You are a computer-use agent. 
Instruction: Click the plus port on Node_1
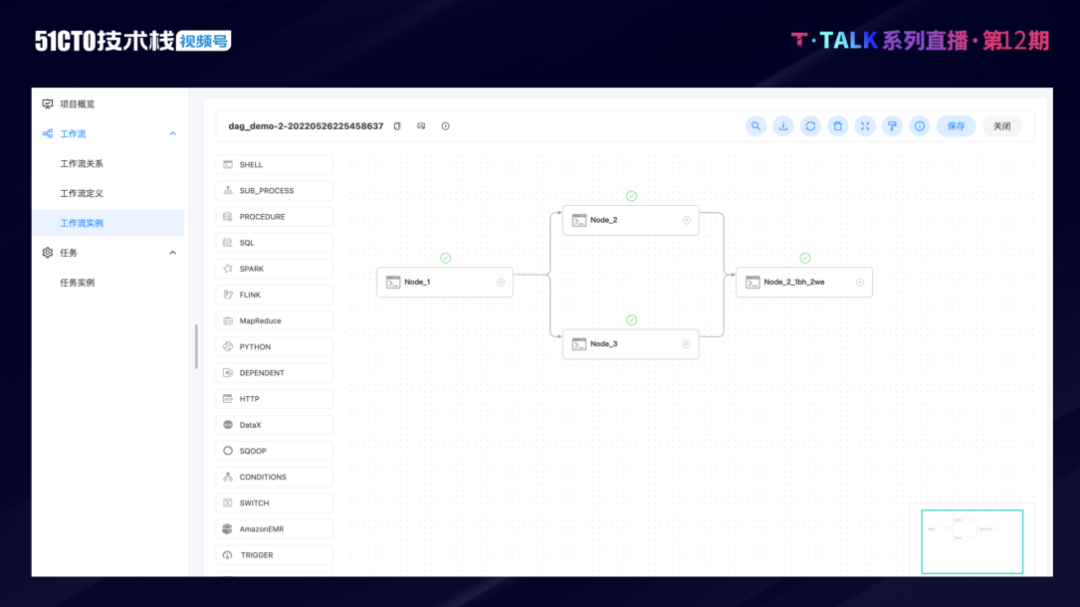(501, 282)
